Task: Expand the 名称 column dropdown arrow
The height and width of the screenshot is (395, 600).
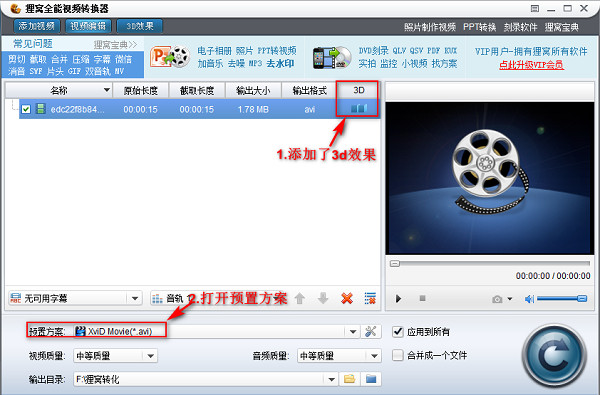Action: (x=107, y=90)
